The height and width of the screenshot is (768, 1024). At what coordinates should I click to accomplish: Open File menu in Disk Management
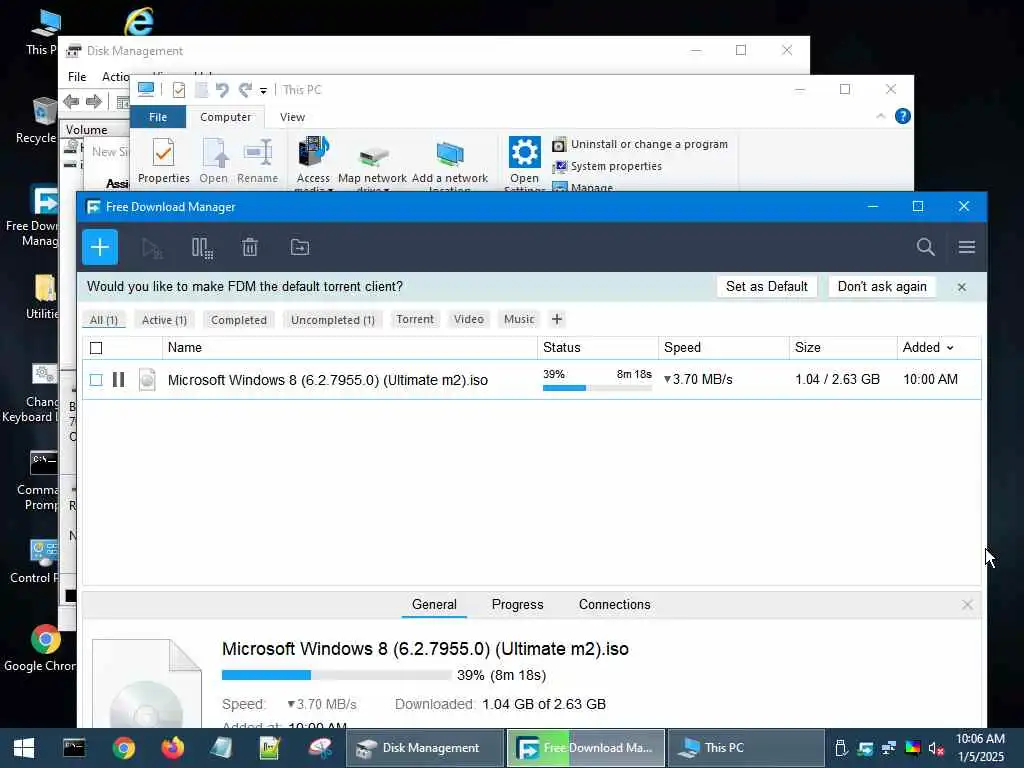coord(77,77)
